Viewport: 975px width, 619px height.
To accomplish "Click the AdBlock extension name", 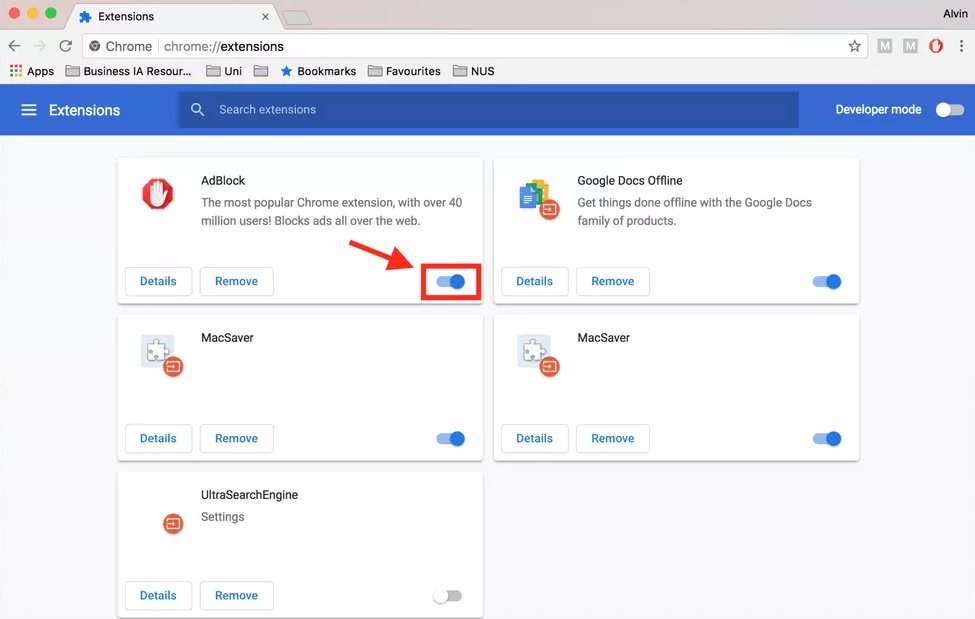I will point(223,180).
